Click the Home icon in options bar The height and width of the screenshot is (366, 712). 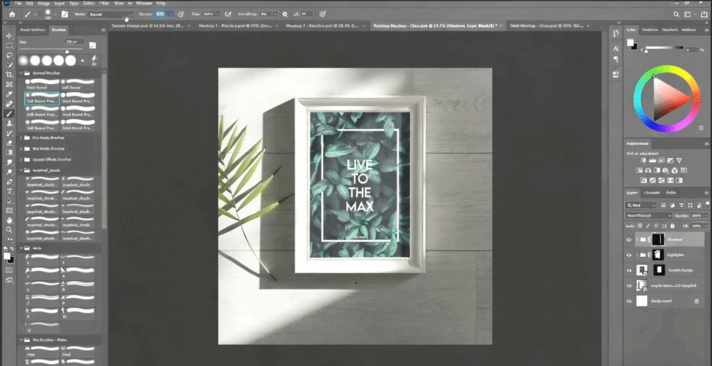pos(12,15)
